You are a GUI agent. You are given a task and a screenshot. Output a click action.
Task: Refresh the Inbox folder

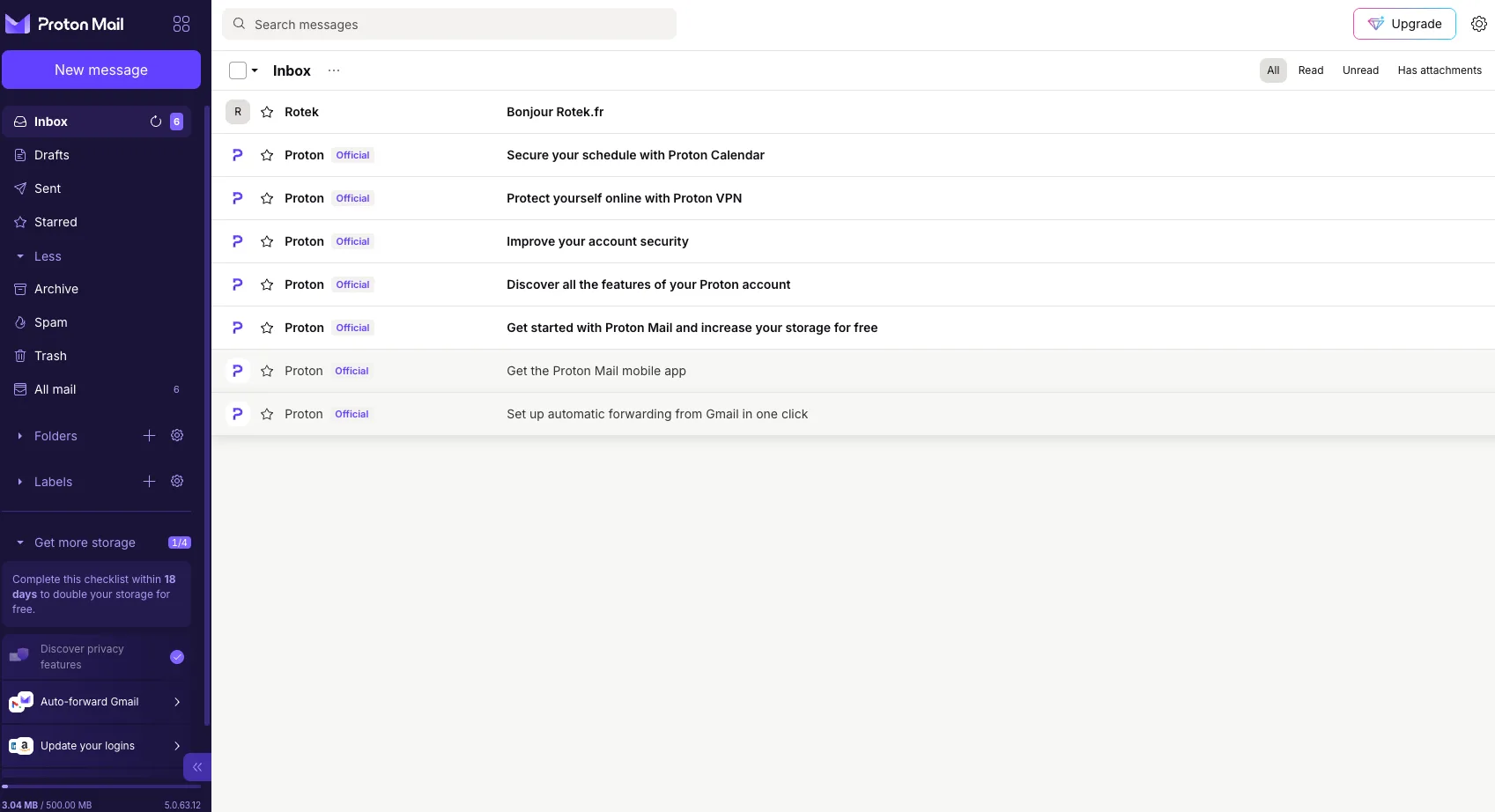(x=156, y=122)
